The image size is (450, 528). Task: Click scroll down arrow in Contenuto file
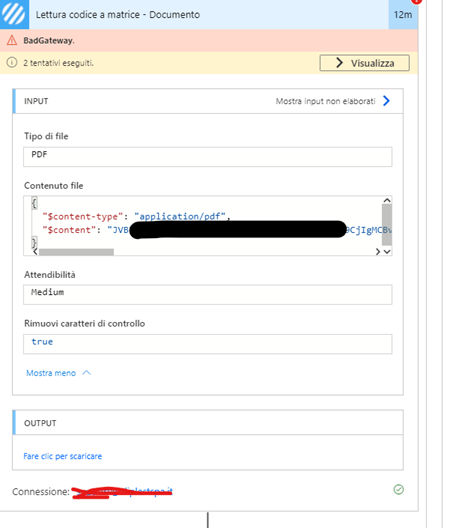point(387,252)
